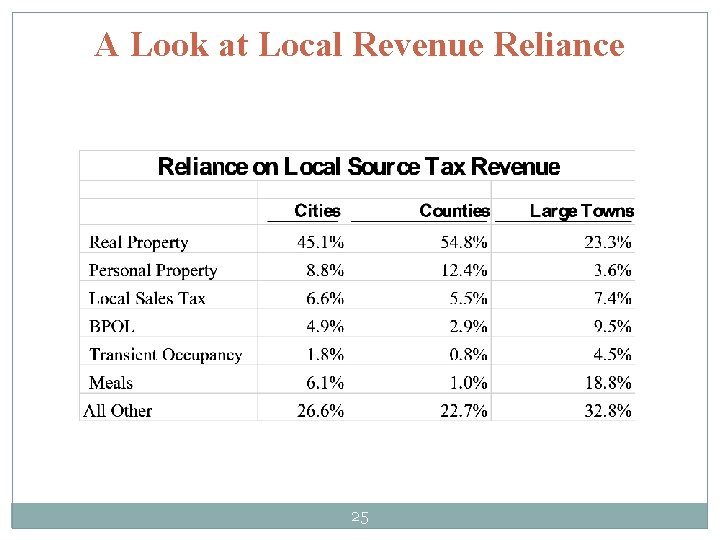720x540 pixels.
Task: Click the 26.6% All Other Cities value
Action: point(320,411)
